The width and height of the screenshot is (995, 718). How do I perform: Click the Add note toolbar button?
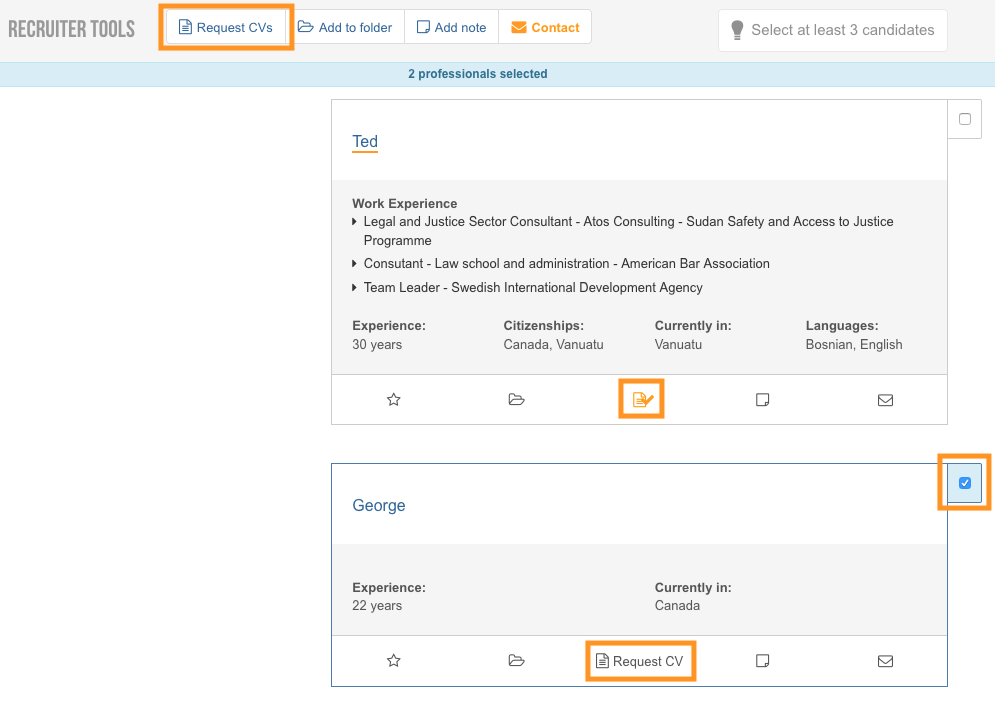tap(451, 27)
